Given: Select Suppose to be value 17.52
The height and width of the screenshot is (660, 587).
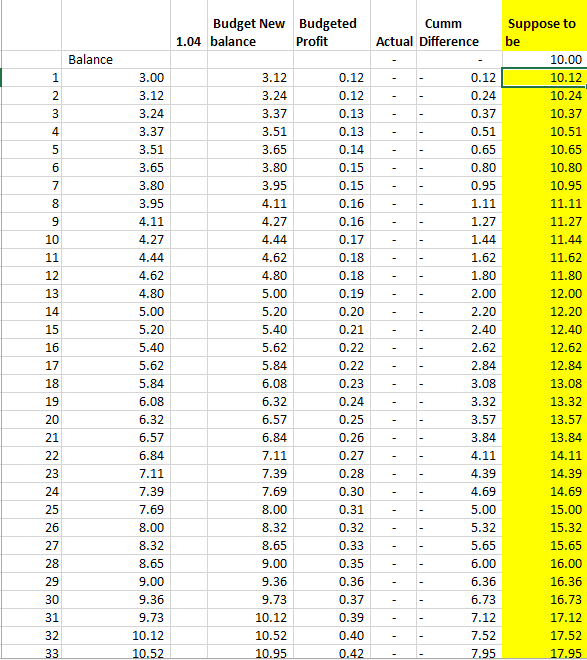Looking at the screenshot, I should (545, 636).
